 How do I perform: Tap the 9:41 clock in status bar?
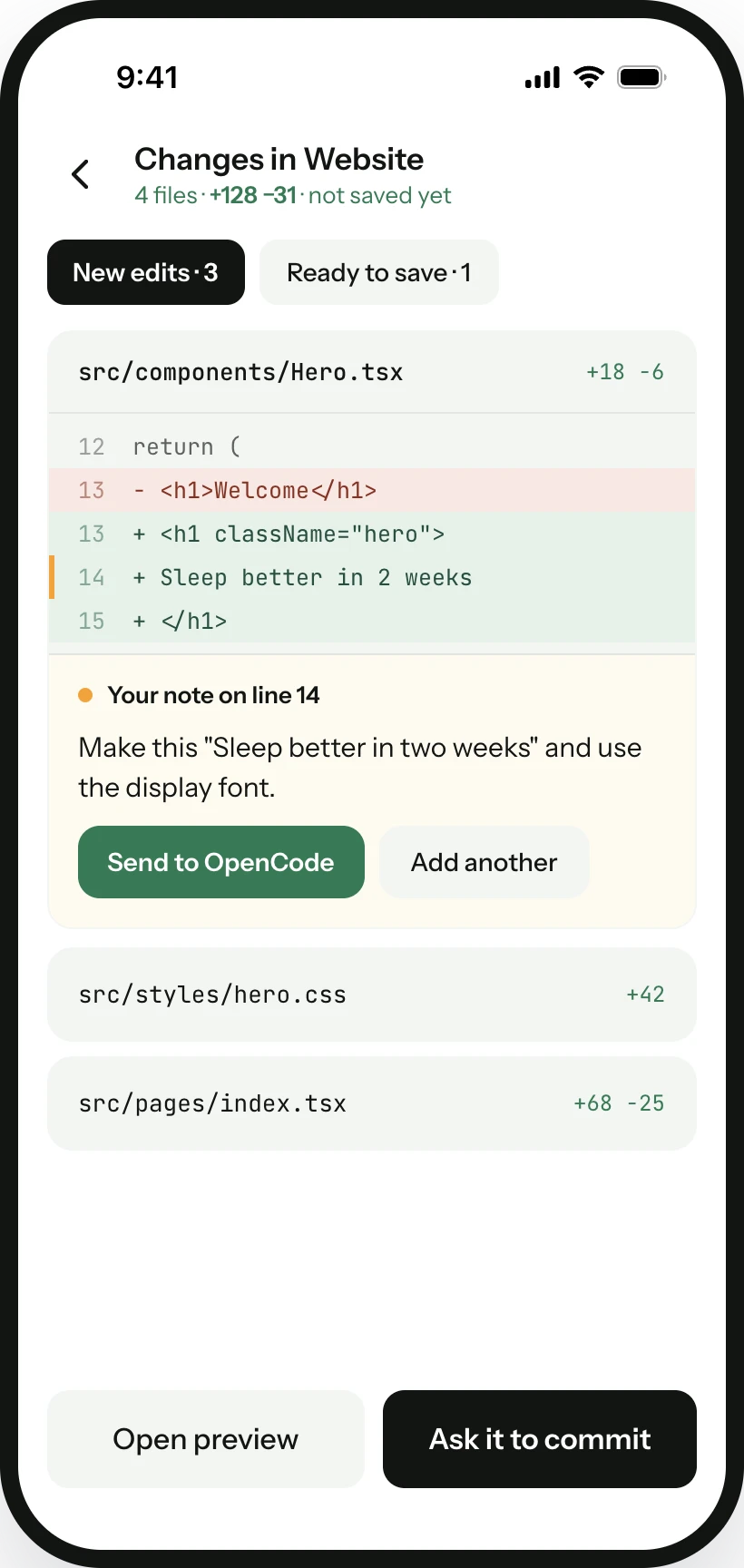pyautogui.click(x=147, y=77)
